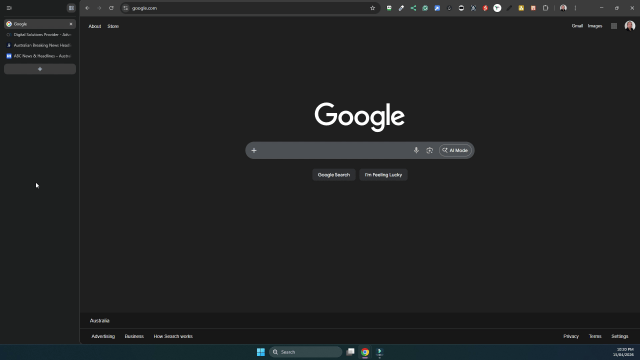Open How Search works link

(x=173, y=336)
